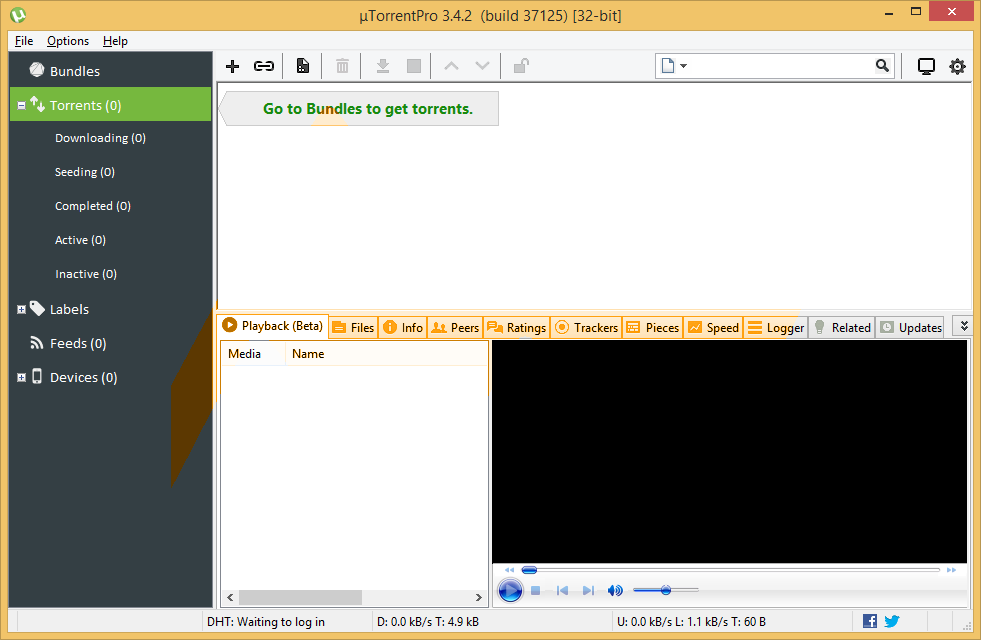Screen dimensions: 981x640
Task: Open the Help menu
Action: (x=115, y=41)
